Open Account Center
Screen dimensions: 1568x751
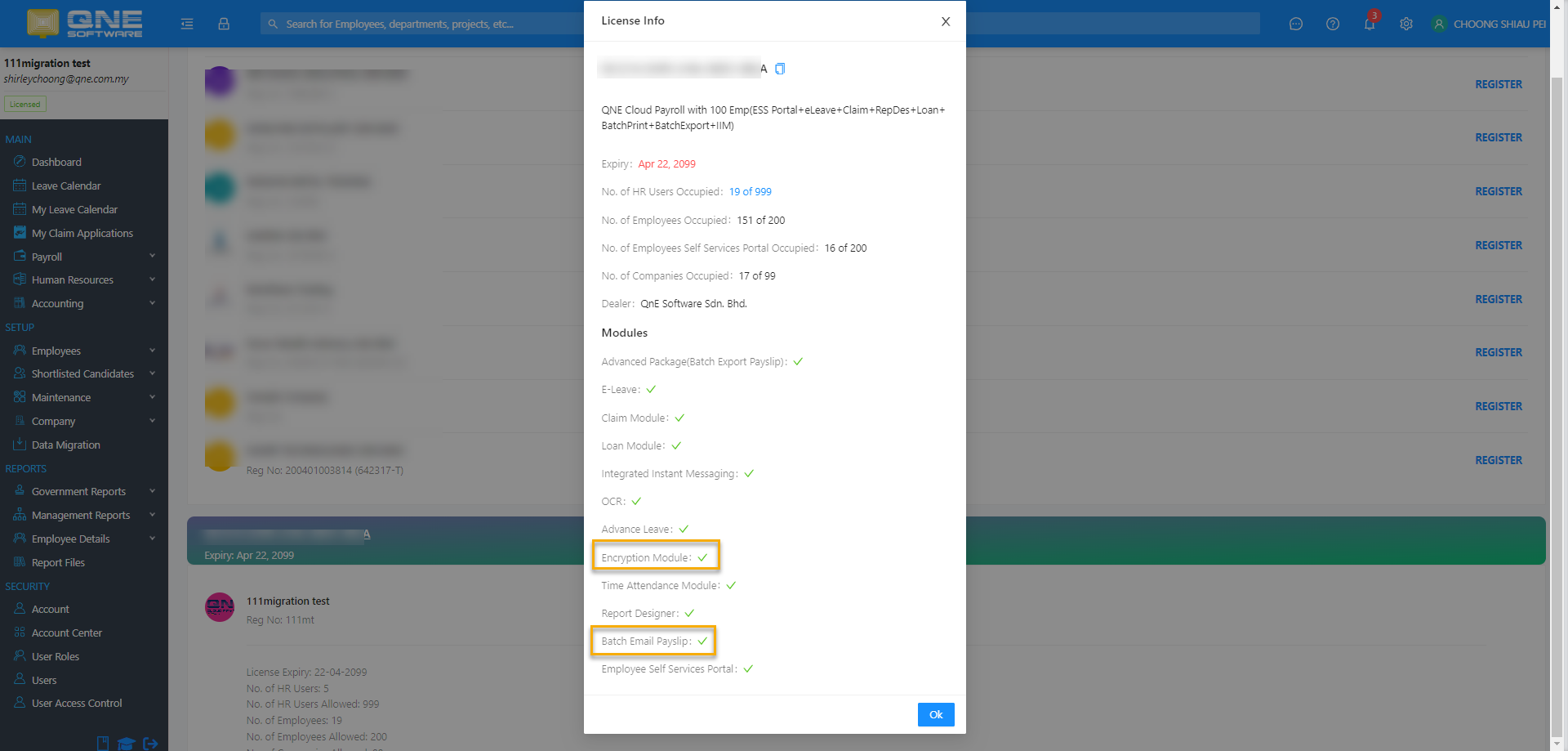click(x=66, y=633)
